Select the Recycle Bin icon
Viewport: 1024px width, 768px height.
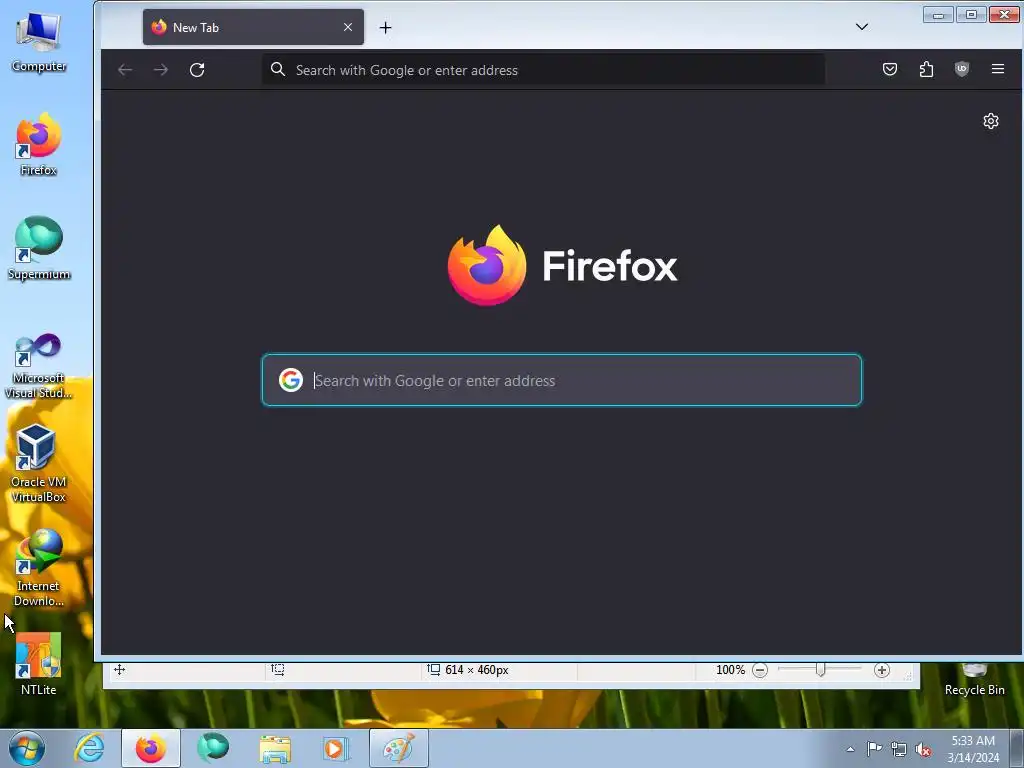974,680
